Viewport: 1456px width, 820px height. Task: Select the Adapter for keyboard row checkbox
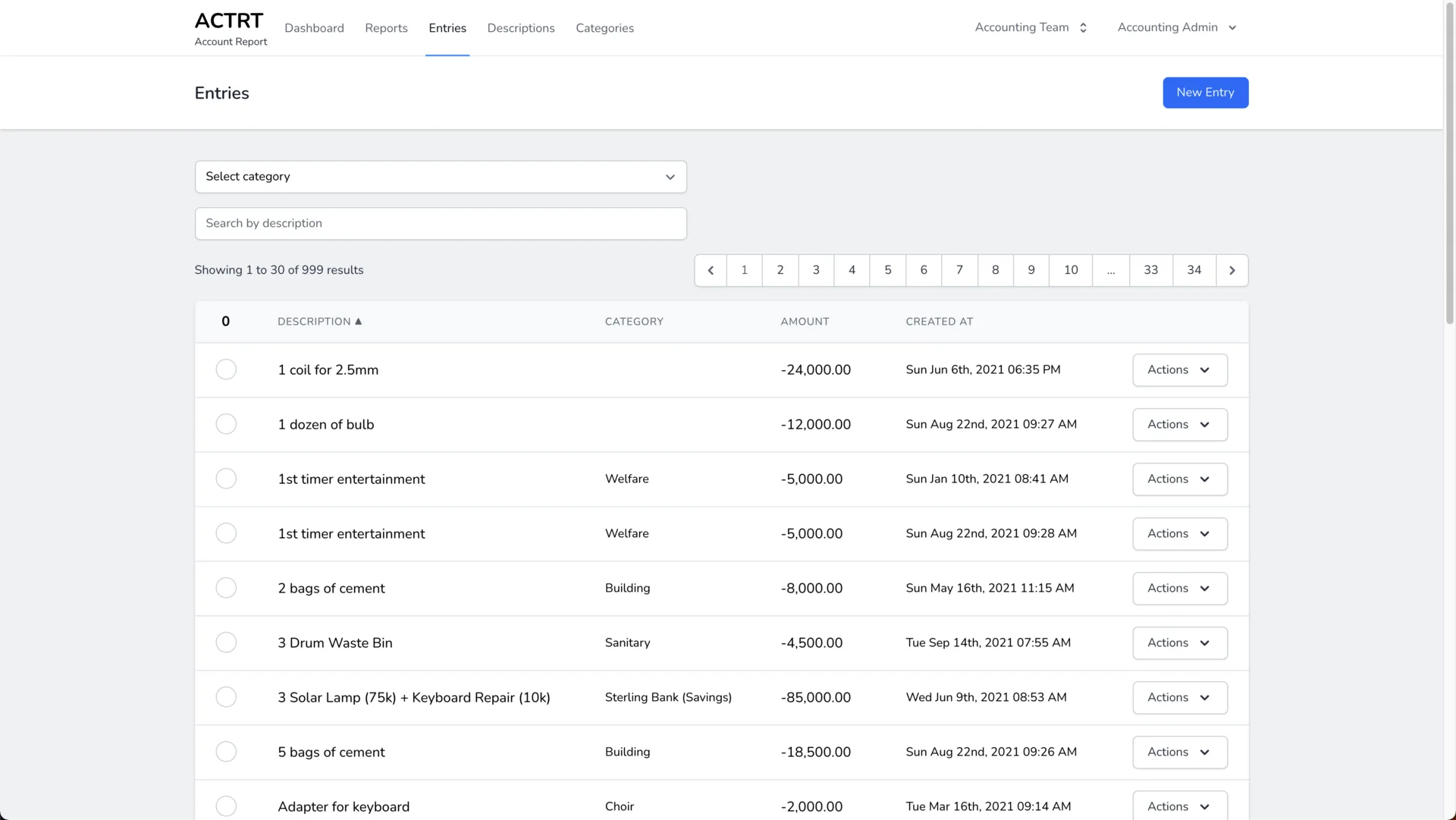coord(226,806)
